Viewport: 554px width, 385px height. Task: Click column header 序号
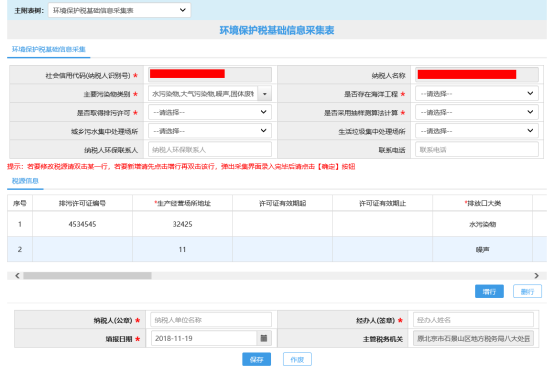pos(20,203)
